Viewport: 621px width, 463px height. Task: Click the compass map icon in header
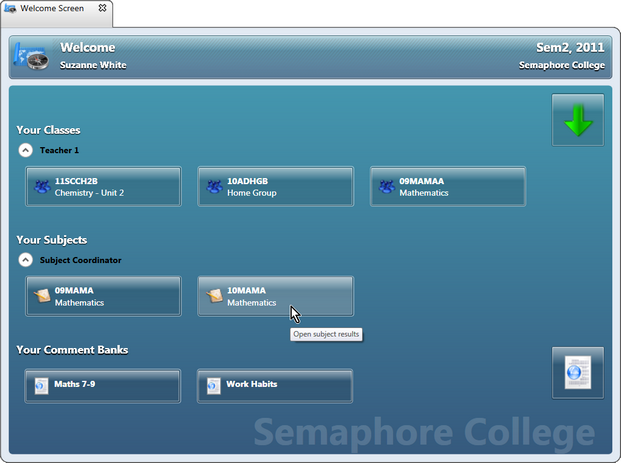[x=31, y=57]
